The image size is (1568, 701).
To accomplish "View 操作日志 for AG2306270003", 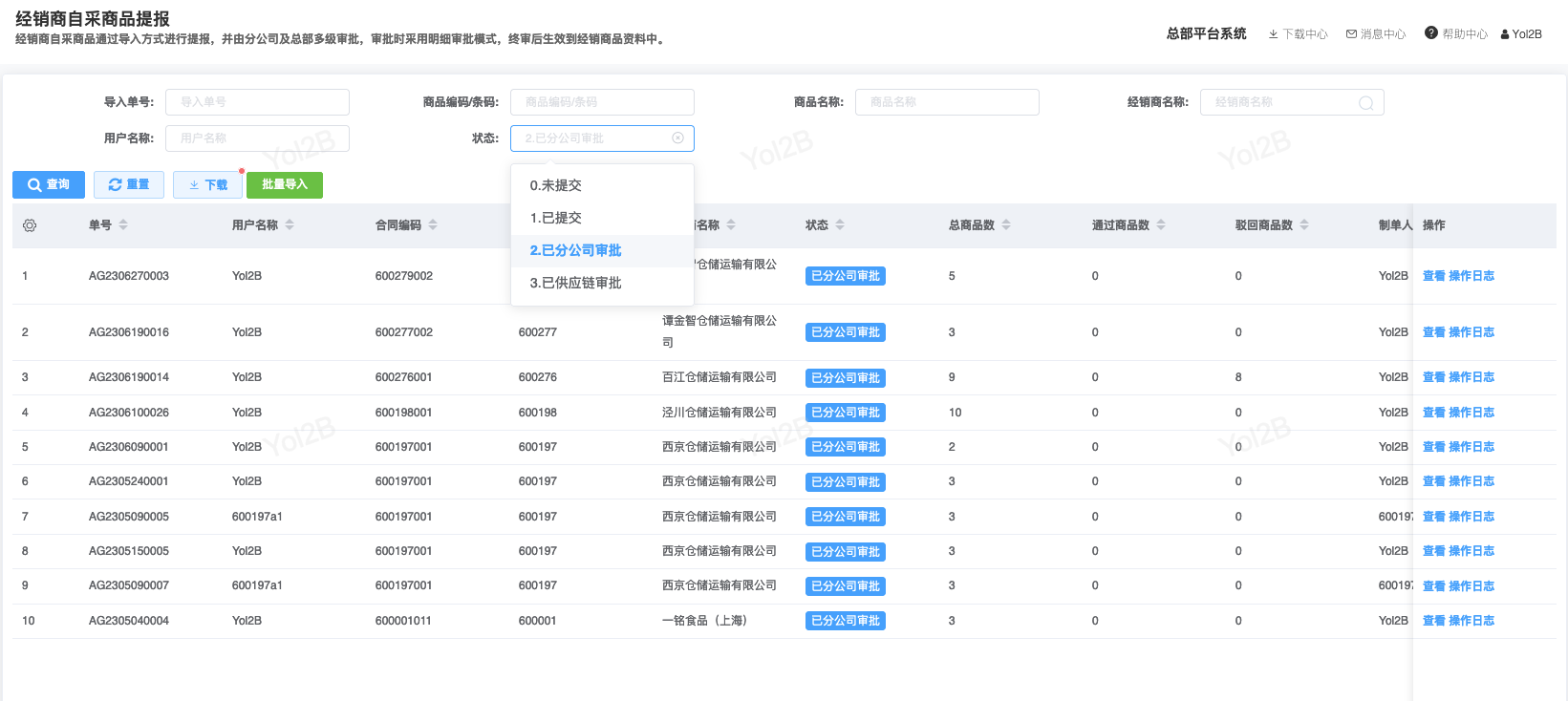I will [x=1471, y=276].
